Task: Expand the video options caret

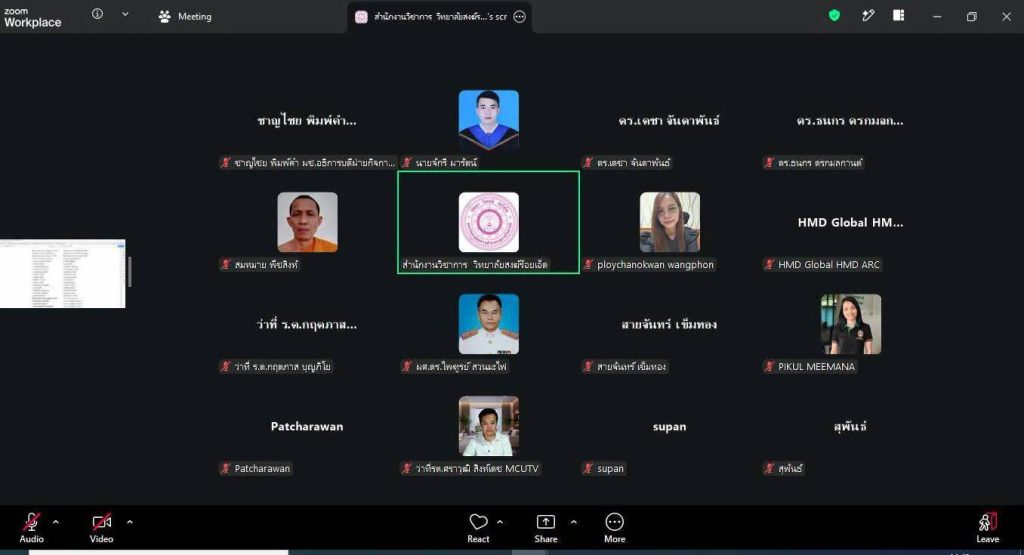Action: [x=129, y=522]
